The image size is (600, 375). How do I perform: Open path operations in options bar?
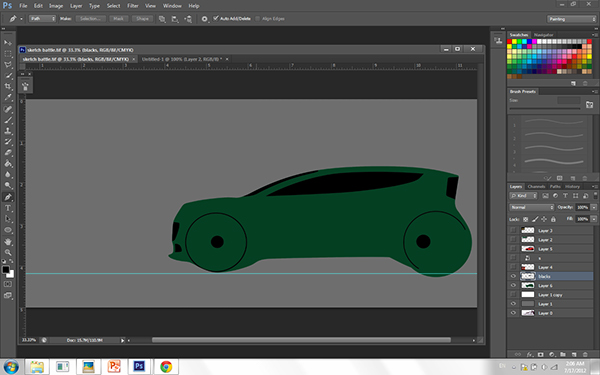click(162, 19)
